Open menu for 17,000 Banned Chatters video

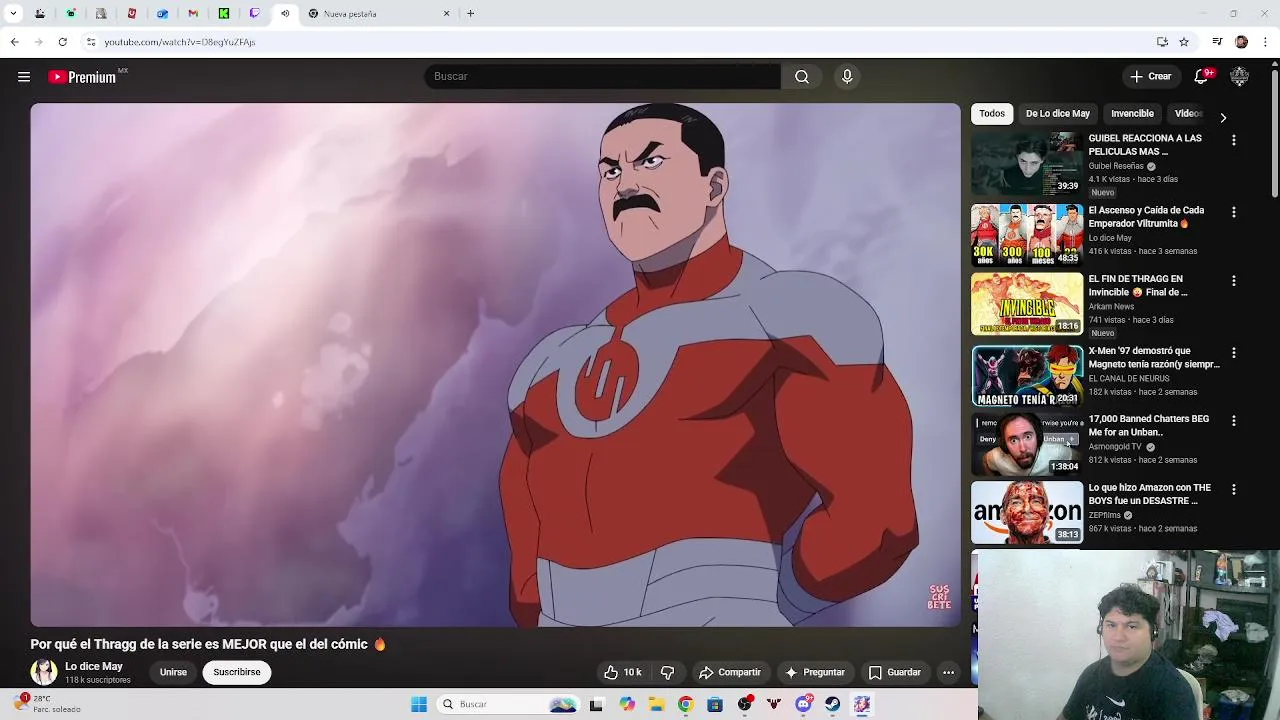tap(1234, 421)
